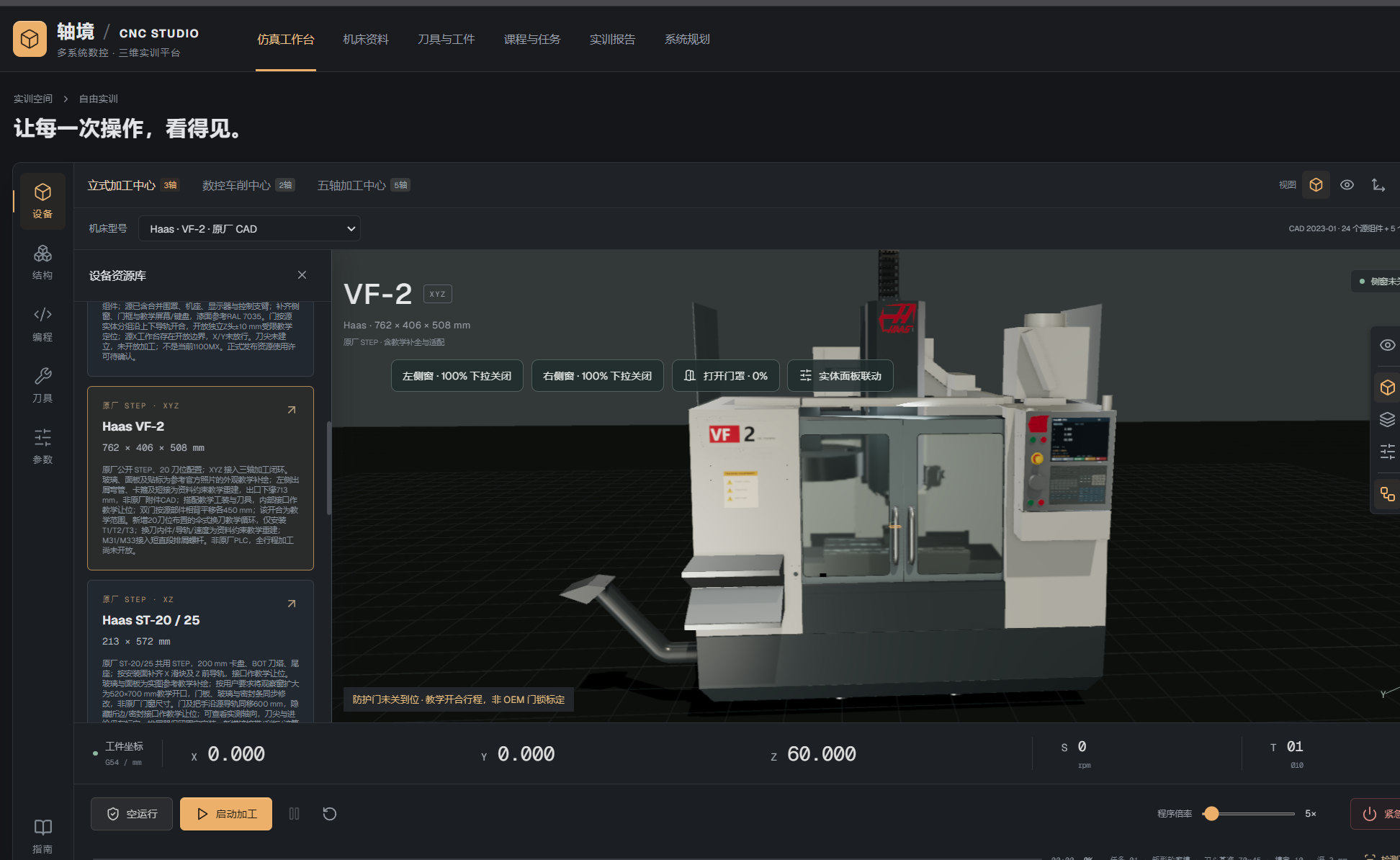The height and width of the screenshot is (860, 1400).
Task: Switch to 立式加工中心 3轴 tab
Action: point(133,185)
